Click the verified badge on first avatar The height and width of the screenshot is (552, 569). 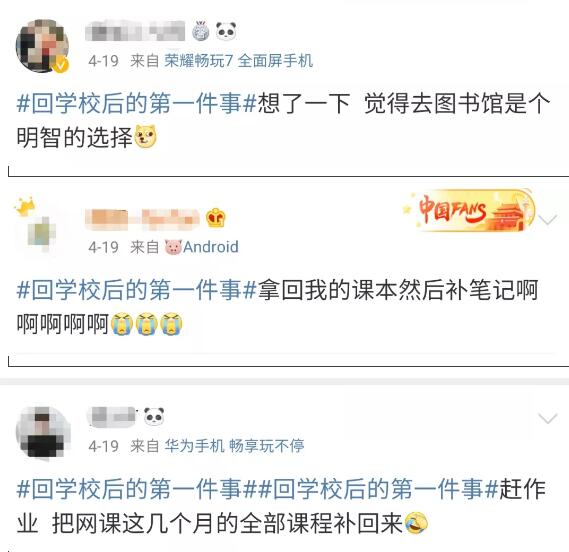click(x=61, y=65)
